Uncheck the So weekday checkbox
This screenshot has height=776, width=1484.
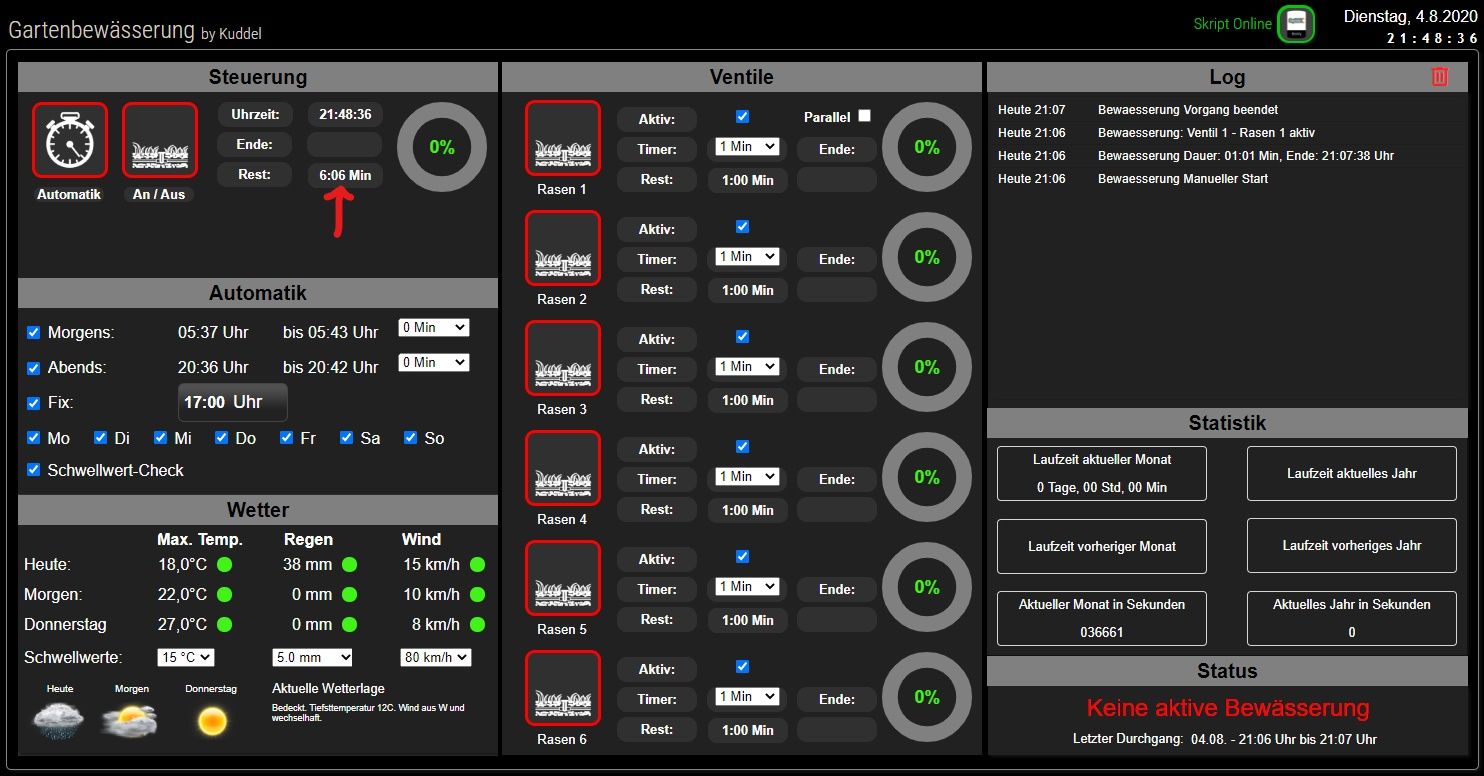pyautogui.click(x=411, y=438)
